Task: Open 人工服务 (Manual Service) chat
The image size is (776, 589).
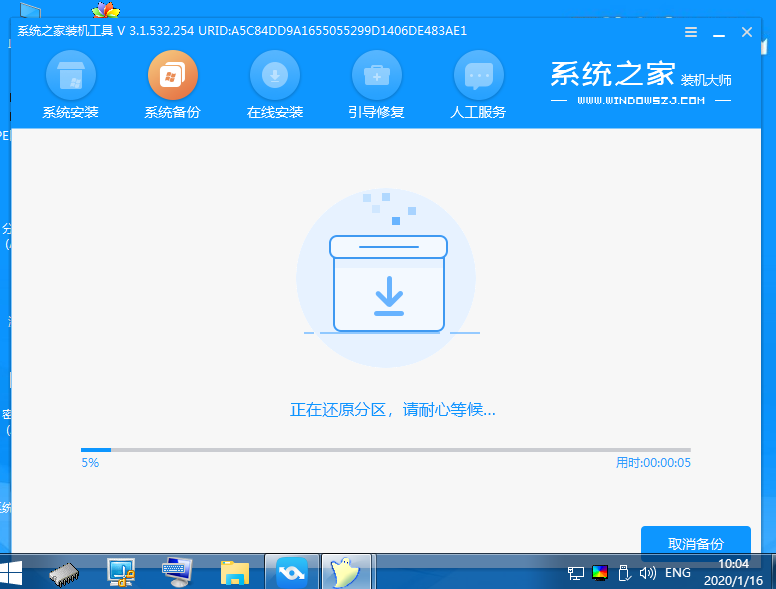Action: [x=479, y=85]
